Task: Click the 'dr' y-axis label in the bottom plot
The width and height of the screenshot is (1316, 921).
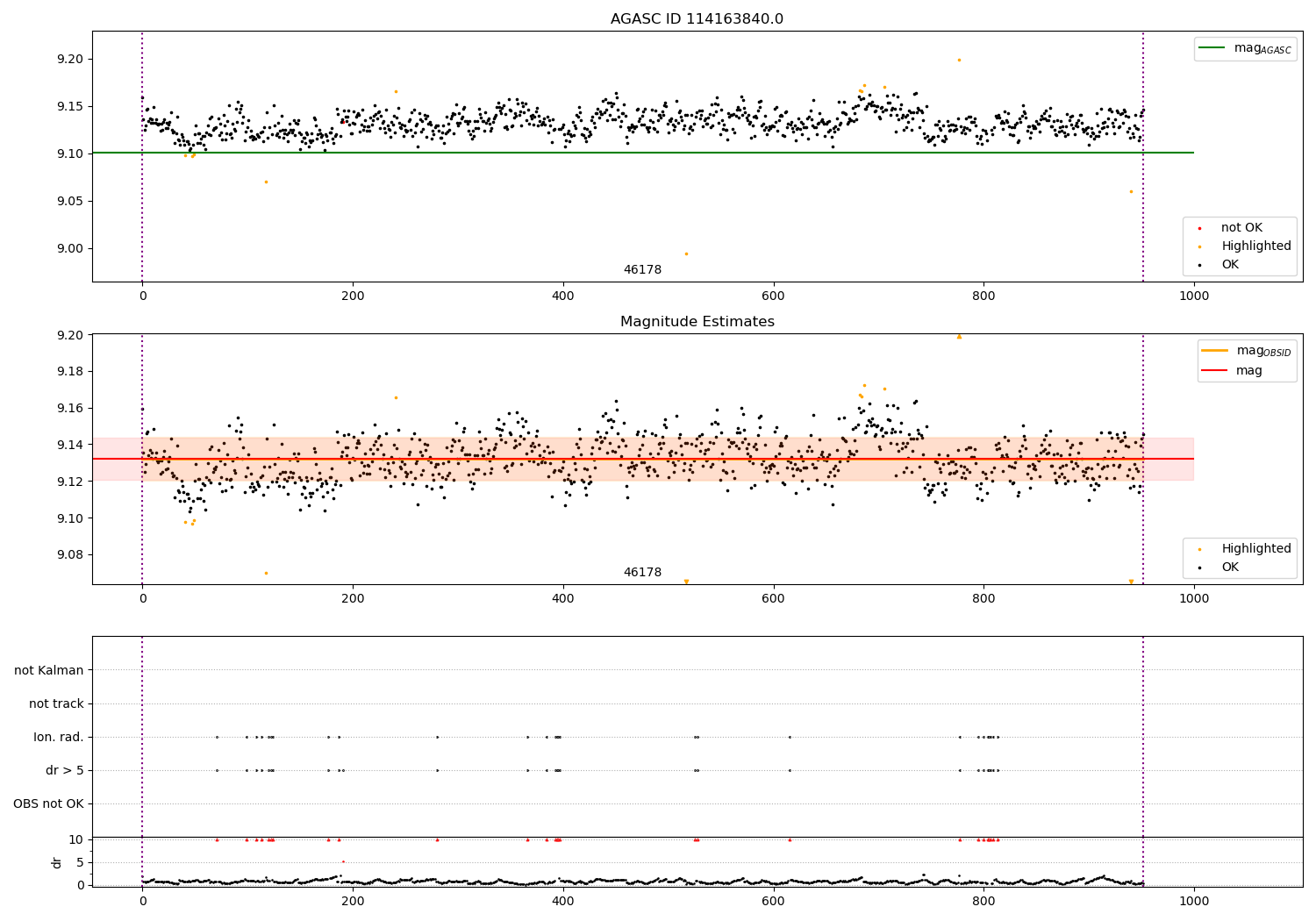Action: 57,862
